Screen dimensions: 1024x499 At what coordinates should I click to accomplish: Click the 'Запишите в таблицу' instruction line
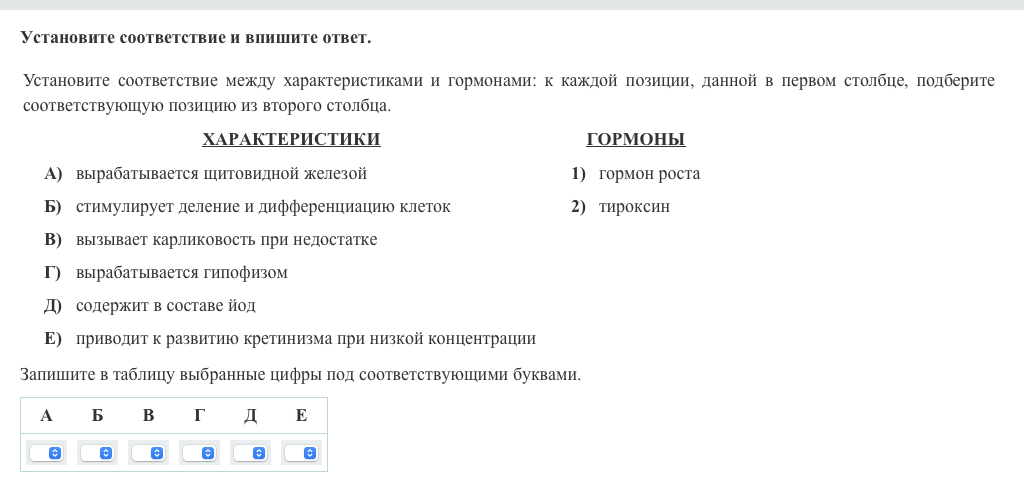[x=300, y=375]
